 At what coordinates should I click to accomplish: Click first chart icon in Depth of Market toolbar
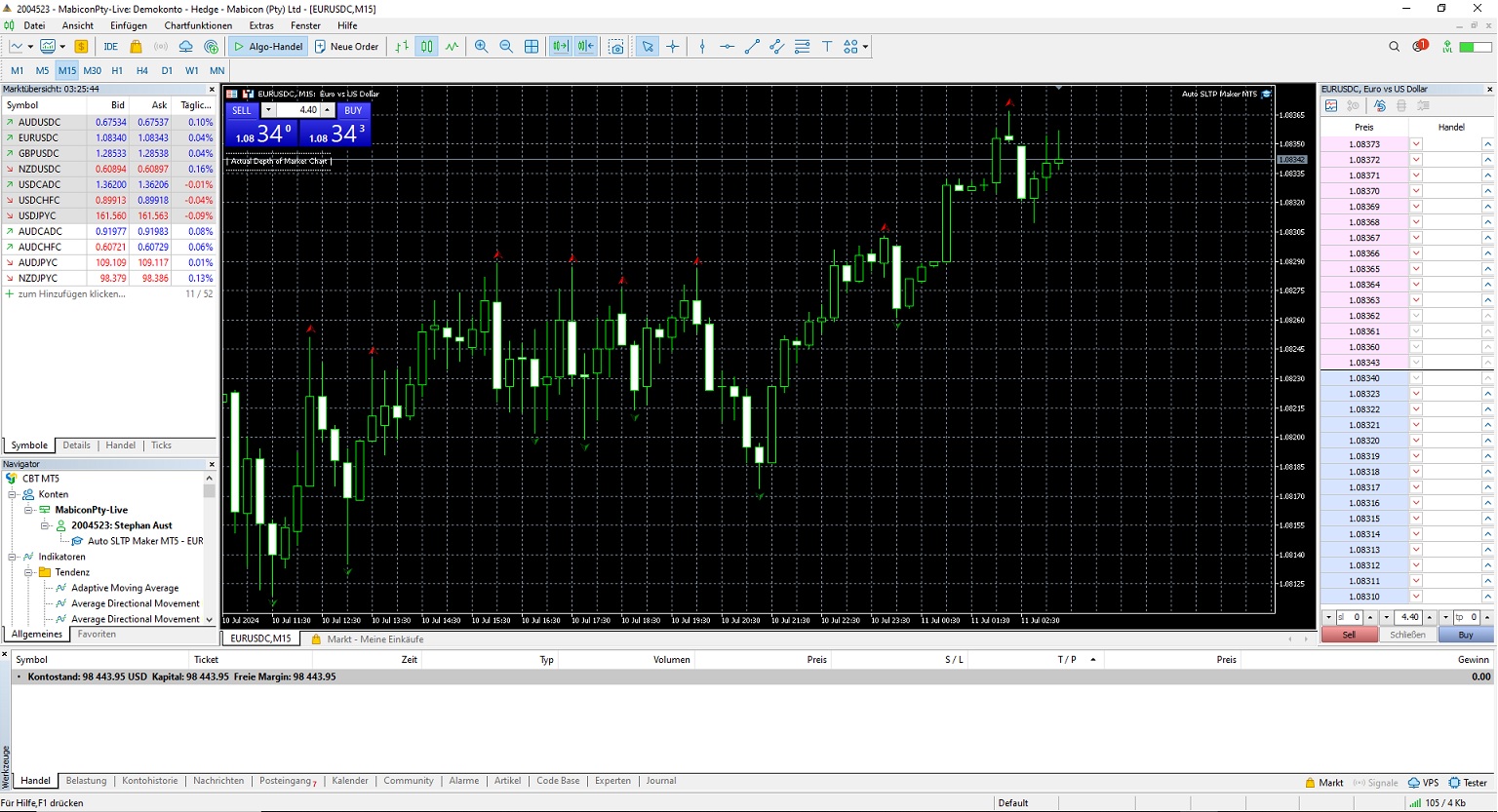[1330, 105]
